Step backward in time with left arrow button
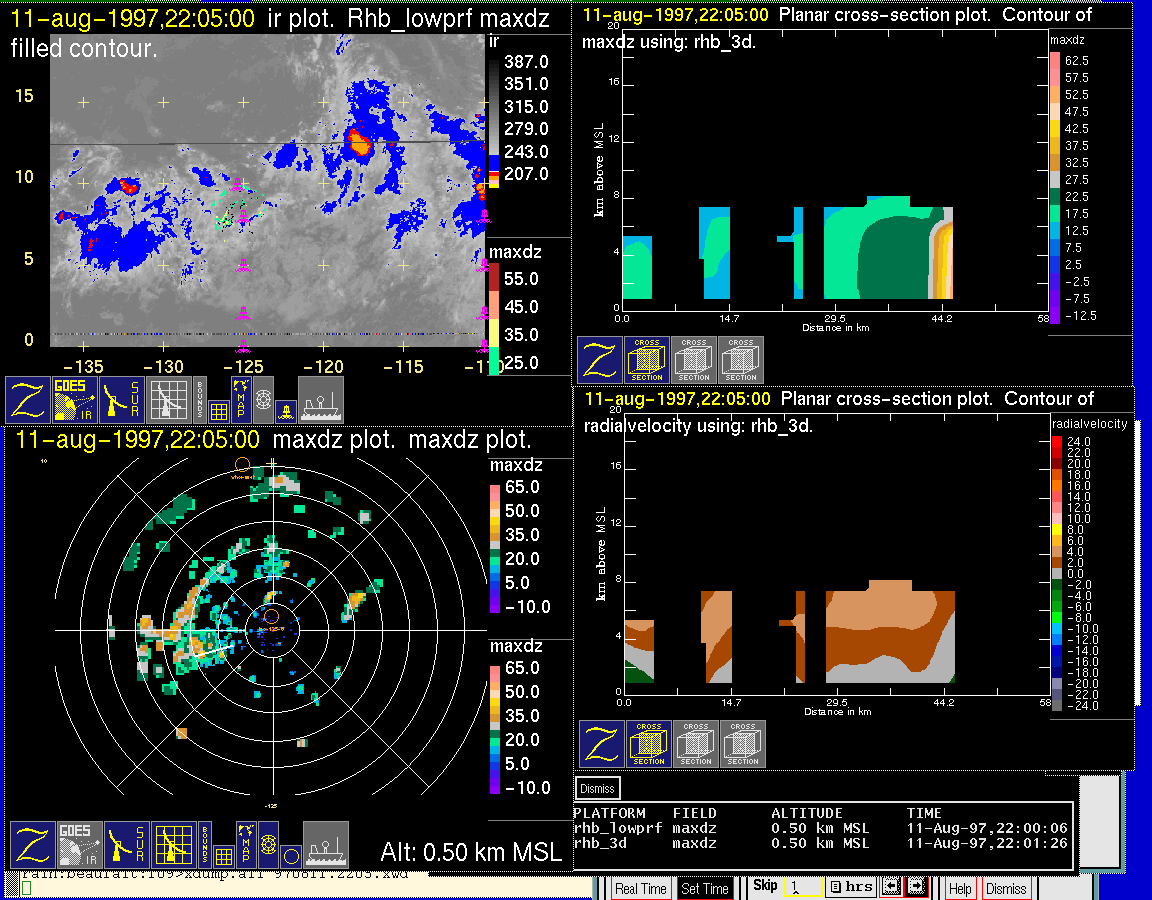This screenshot has width=1152, height=900. [889, 887]
